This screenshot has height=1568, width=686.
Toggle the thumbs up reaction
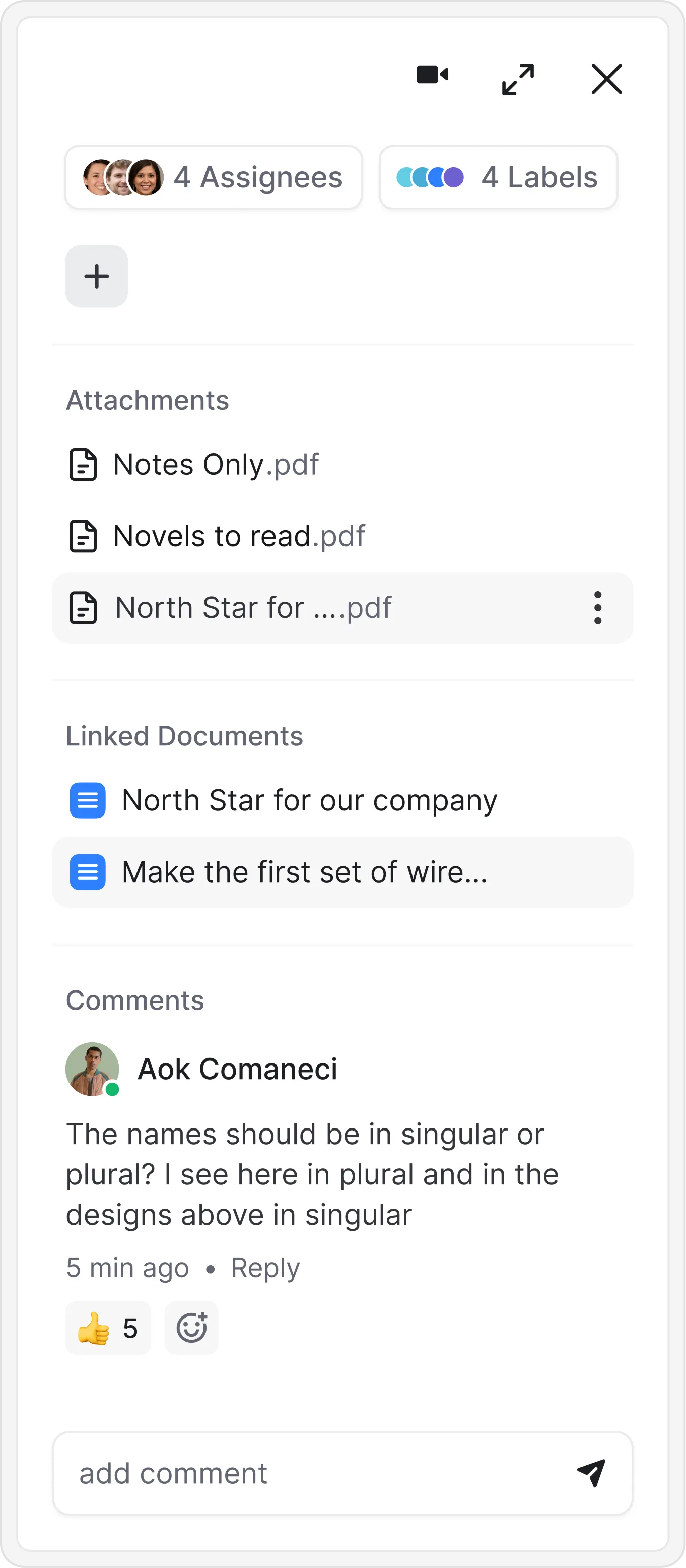pyautogui.click(x=108, y=1328)
